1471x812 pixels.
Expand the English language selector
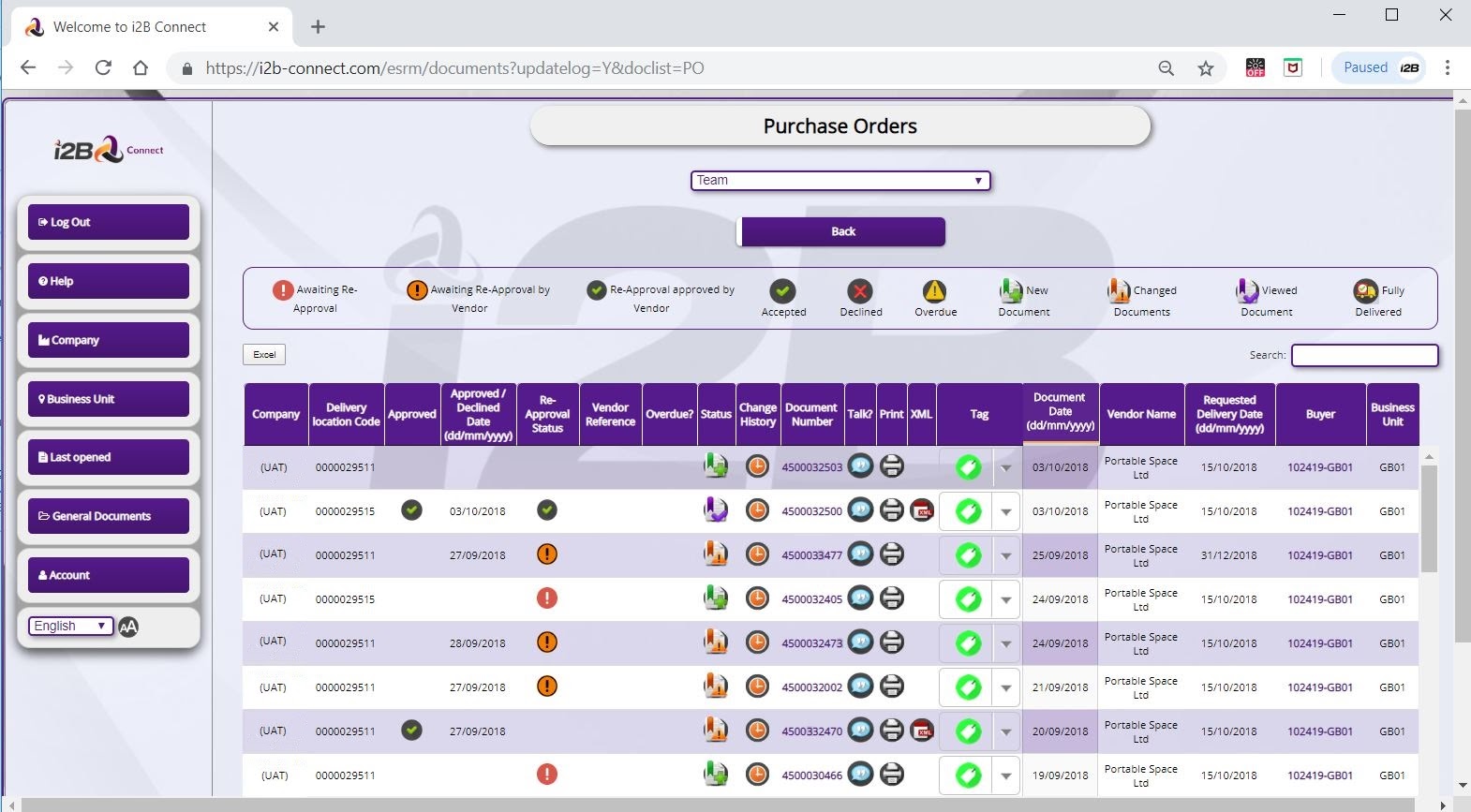point(71,627)
